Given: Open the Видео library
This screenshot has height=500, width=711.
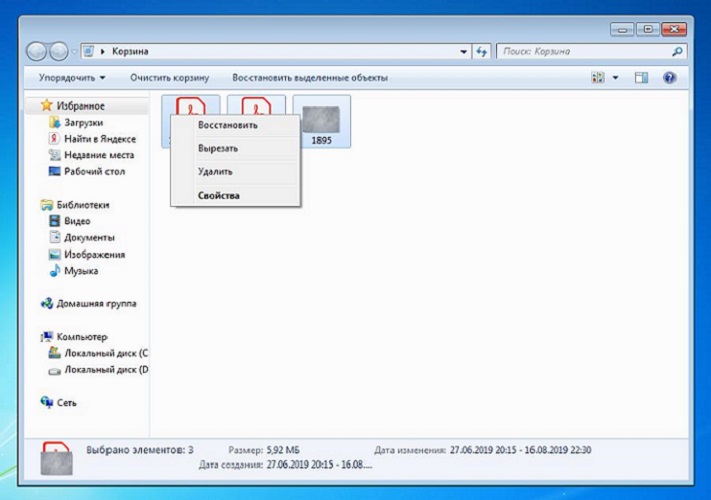Looking at the screenshot, I should coord(77,221).
